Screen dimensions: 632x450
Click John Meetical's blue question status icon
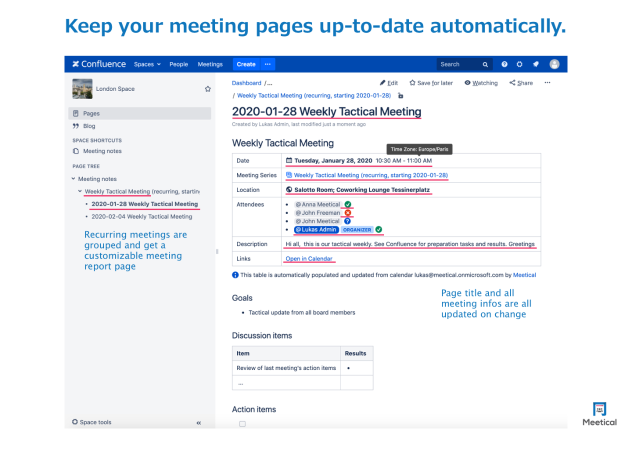click(x=347, y=221)
